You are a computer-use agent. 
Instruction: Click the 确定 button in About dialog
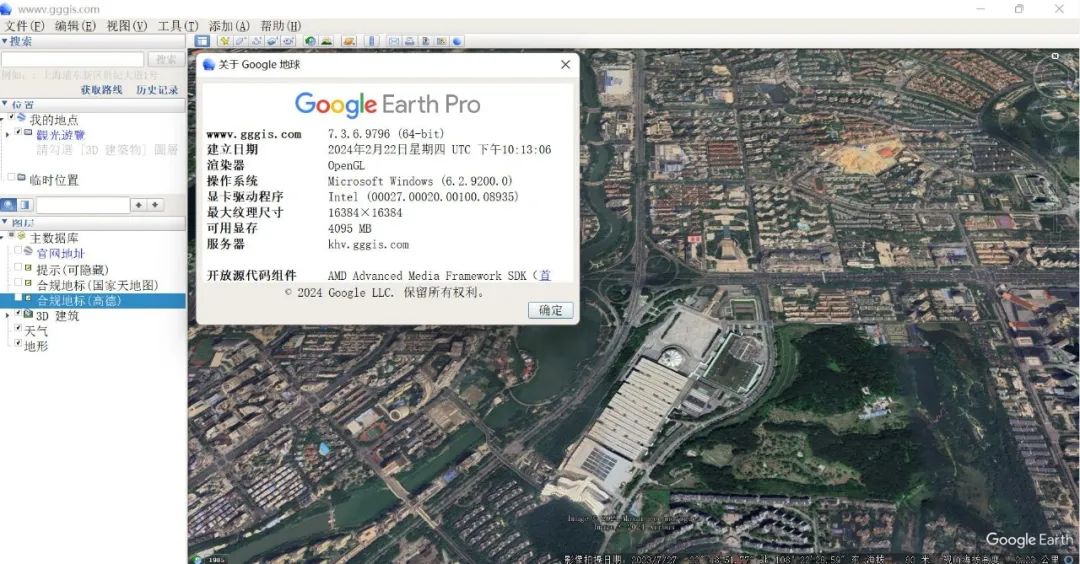pos(550,310)
